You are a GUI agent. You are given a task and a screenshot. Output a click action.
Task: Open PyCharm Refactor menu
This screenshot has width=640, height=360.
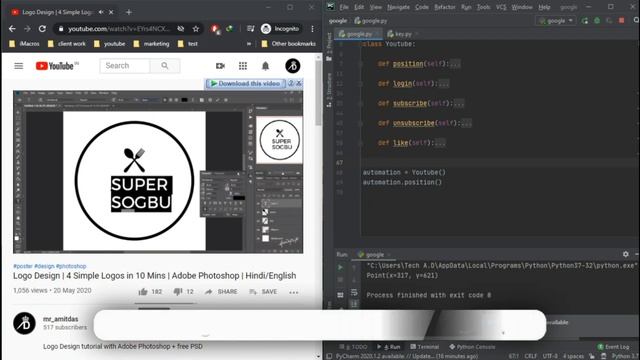tap(445, 7)
